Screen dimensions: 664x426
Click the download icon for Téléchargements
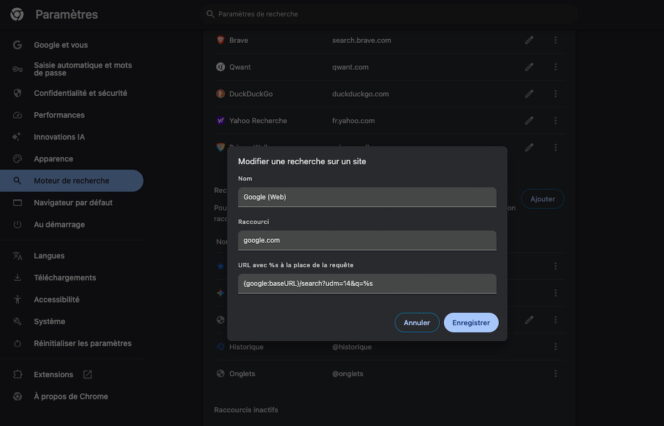pos(17,278)
